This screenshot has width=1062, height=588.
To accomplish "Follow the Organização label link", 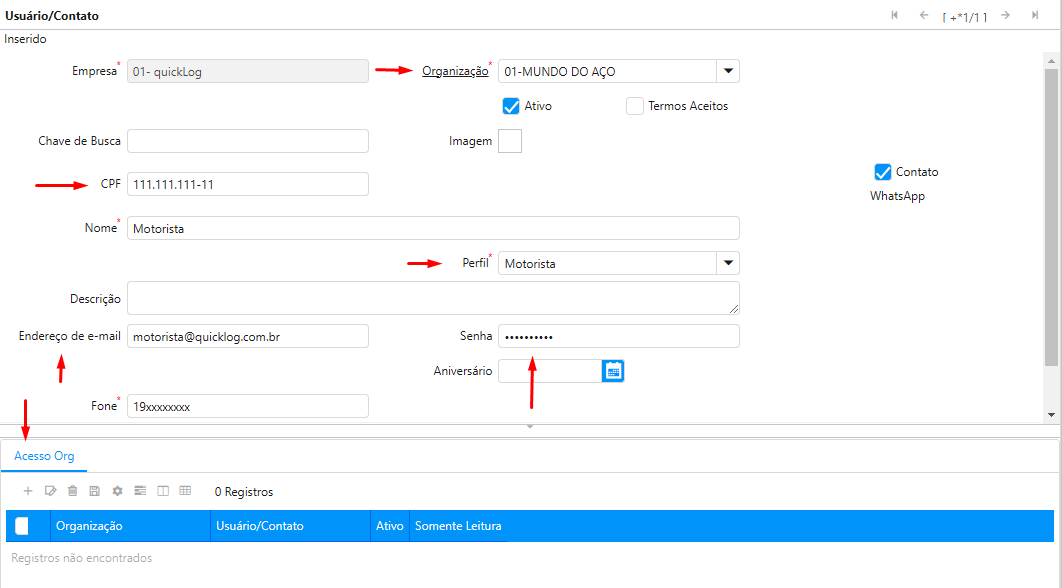I will (454, 71).
